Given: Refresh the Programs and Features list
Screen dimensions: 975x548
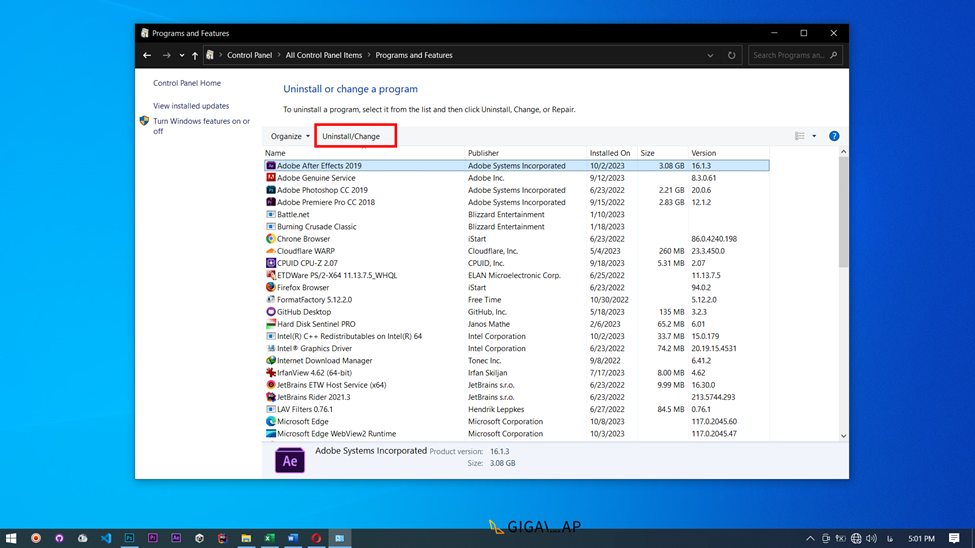Looking at the screenshot, I should 731,55.
